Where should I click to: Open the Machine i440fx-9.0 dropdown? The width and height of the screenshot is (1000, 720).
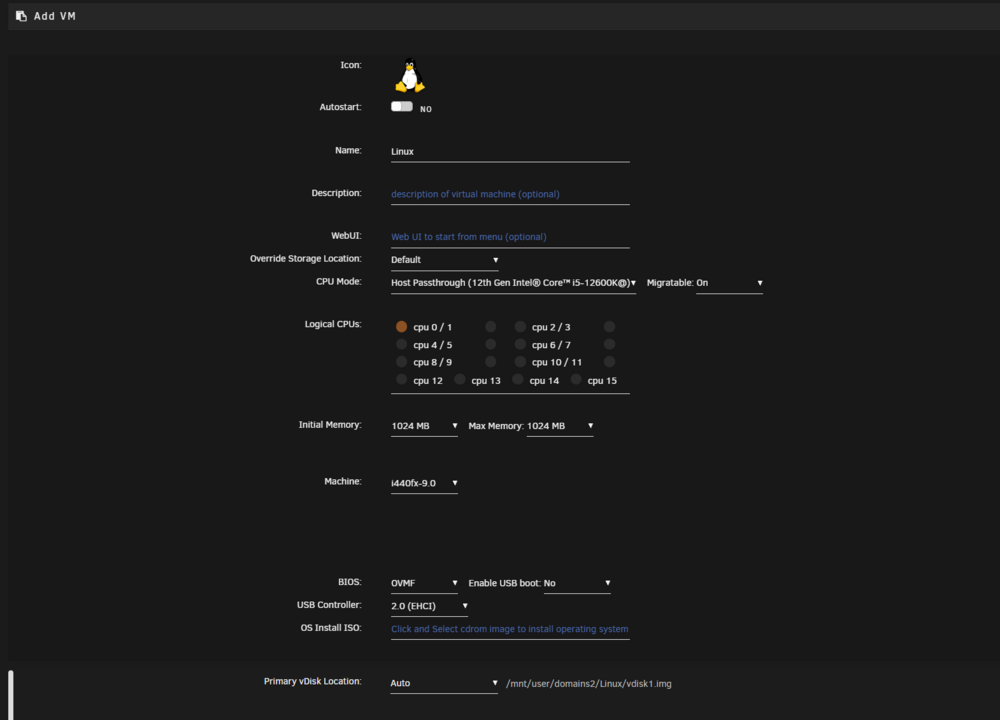(424, 483)
